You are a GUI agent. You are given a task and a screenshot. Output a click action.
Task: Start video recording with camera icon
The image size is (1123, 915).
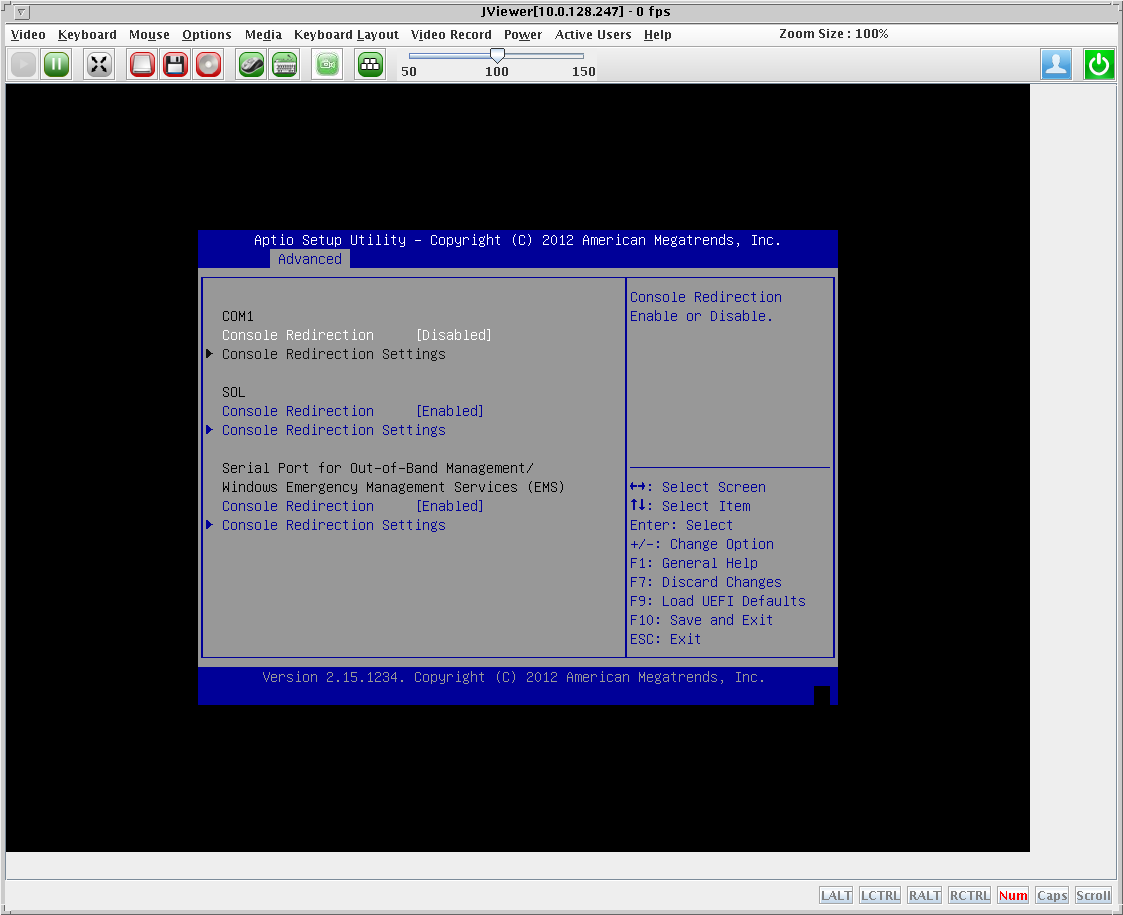point(327,65)
